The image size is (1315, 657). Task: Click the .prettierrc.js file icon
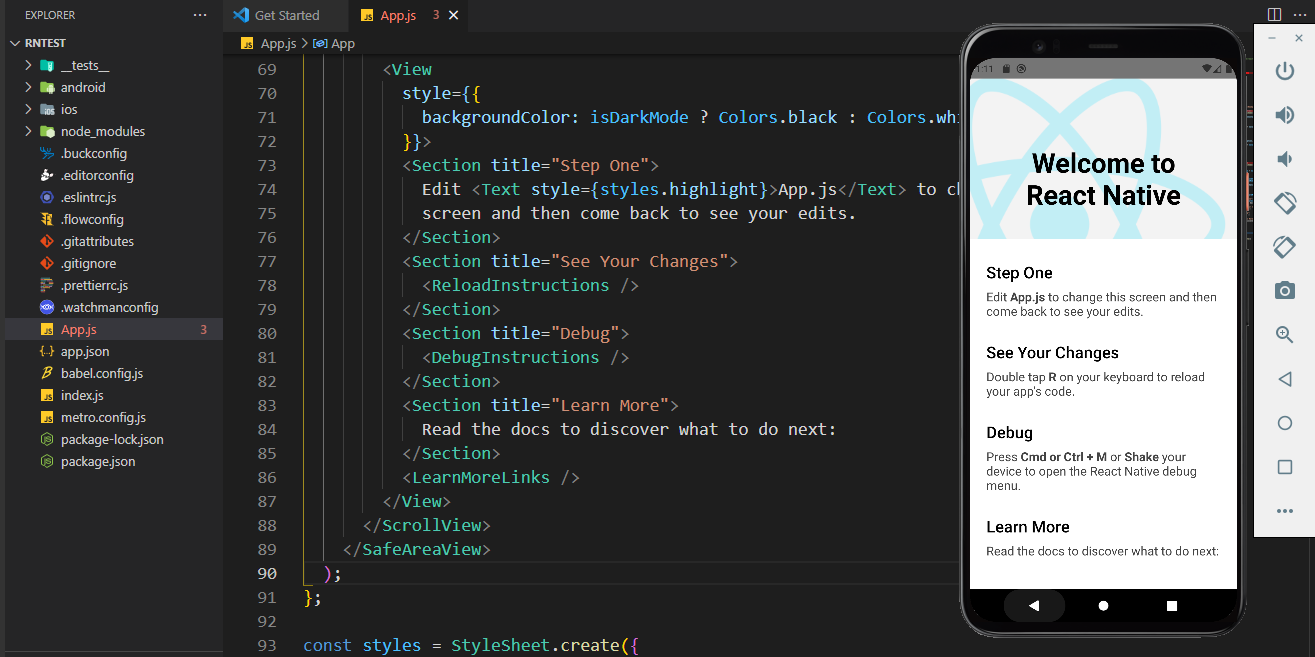[47, 285]
